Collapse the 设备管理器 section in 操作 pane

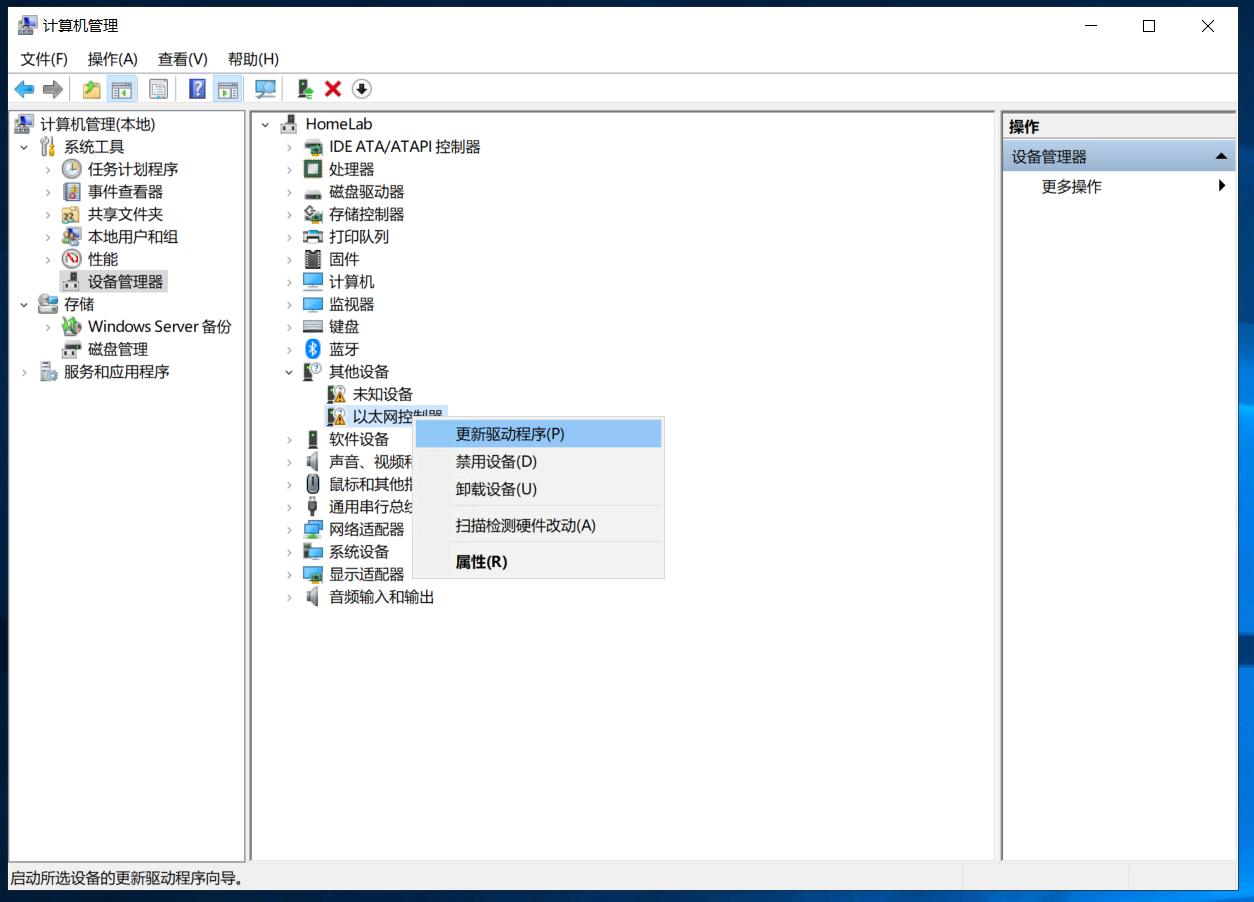pyautogui.click(x=1220, y=157)
